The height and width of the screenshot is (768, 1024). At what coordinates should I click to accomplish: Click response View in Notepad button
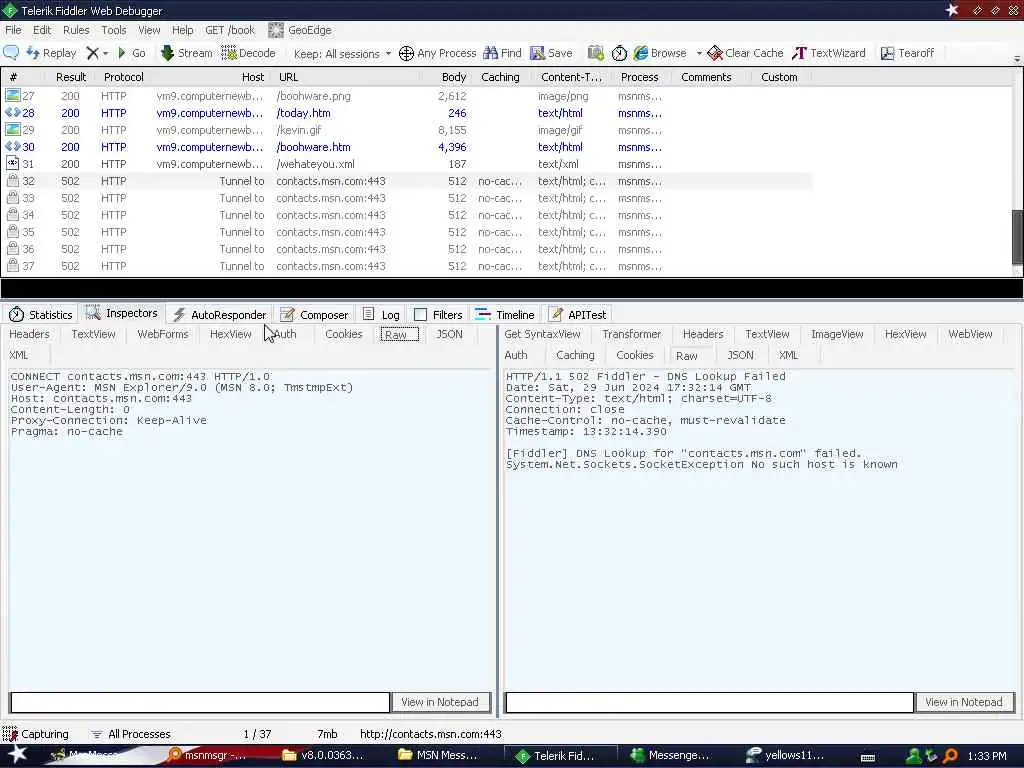[964, 702]
